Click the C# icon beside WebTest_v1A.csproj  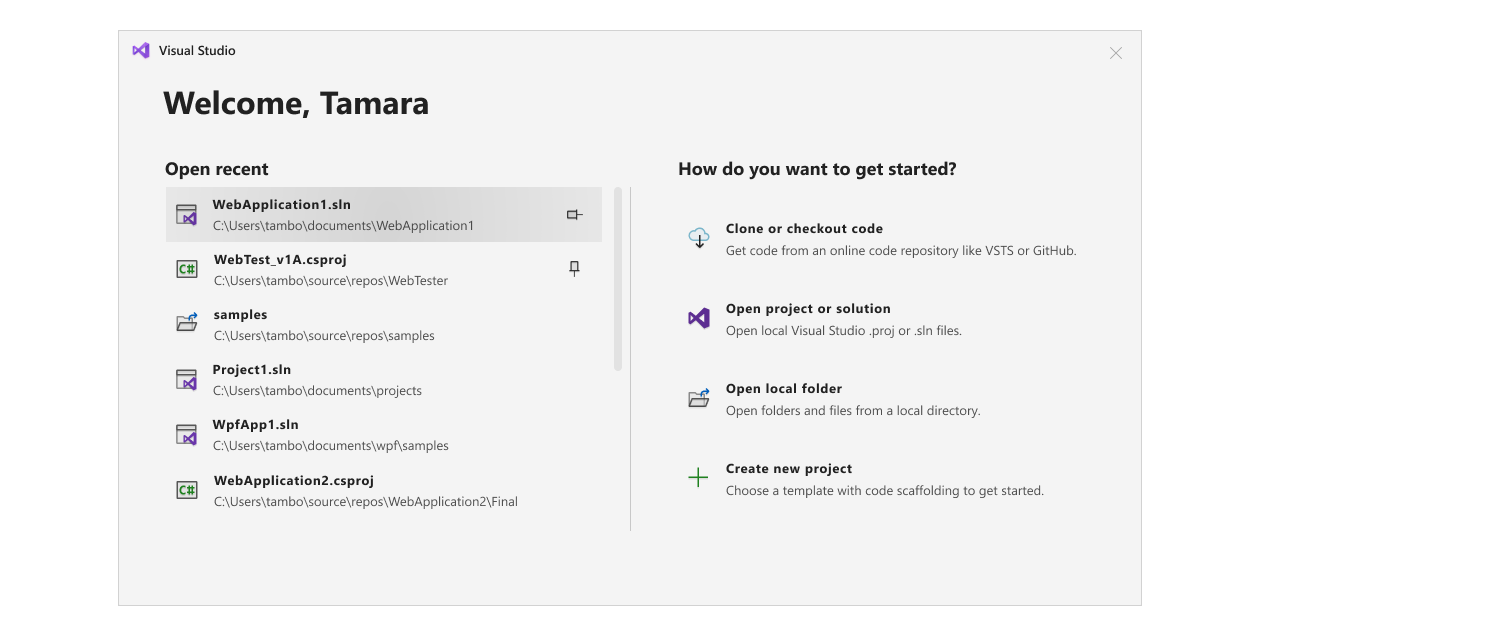(x=186, y=269)
